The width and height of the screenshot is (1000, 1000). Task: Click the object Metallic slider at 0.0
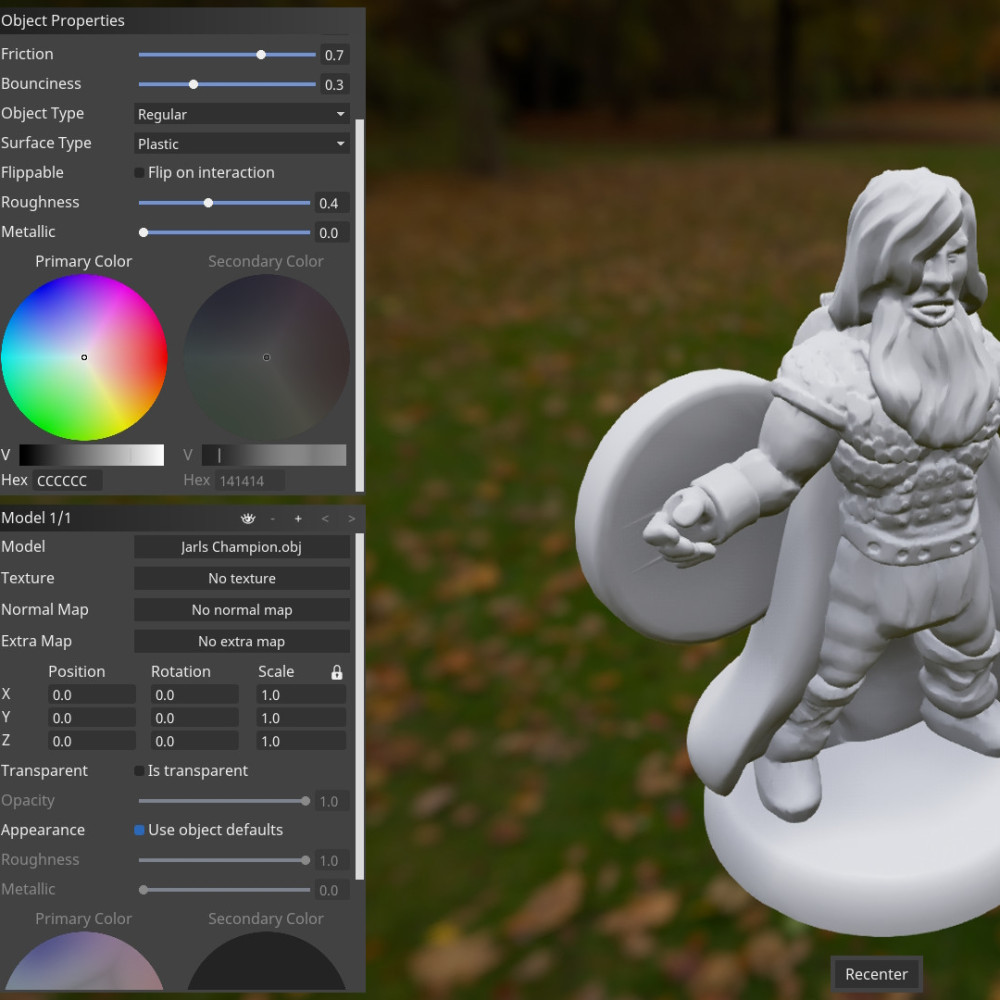click(x=224, y=233)
